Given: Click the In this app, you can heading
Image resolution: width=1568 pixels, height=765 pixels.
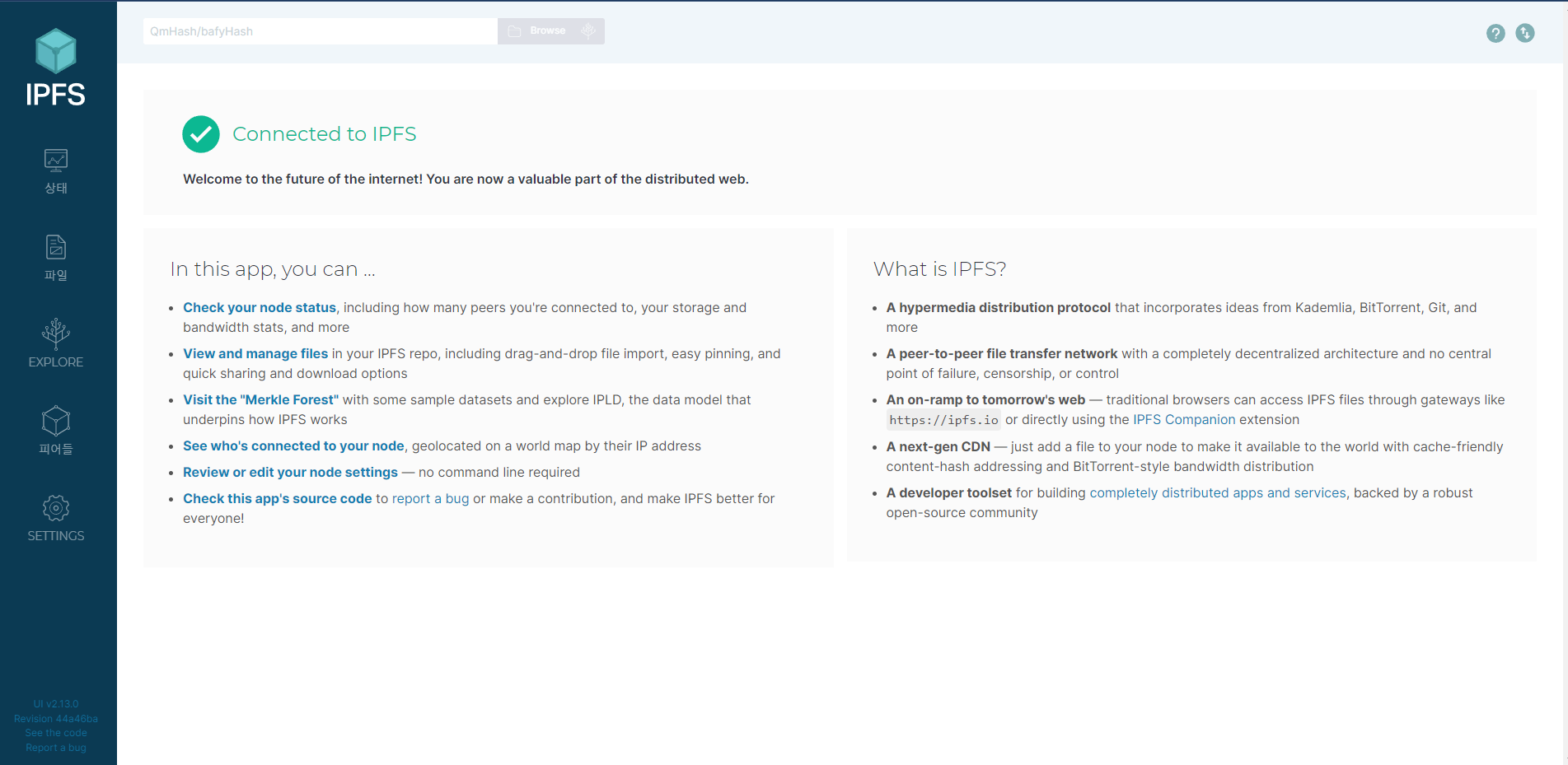Looking at the screenshot, I should coord(273,269).
